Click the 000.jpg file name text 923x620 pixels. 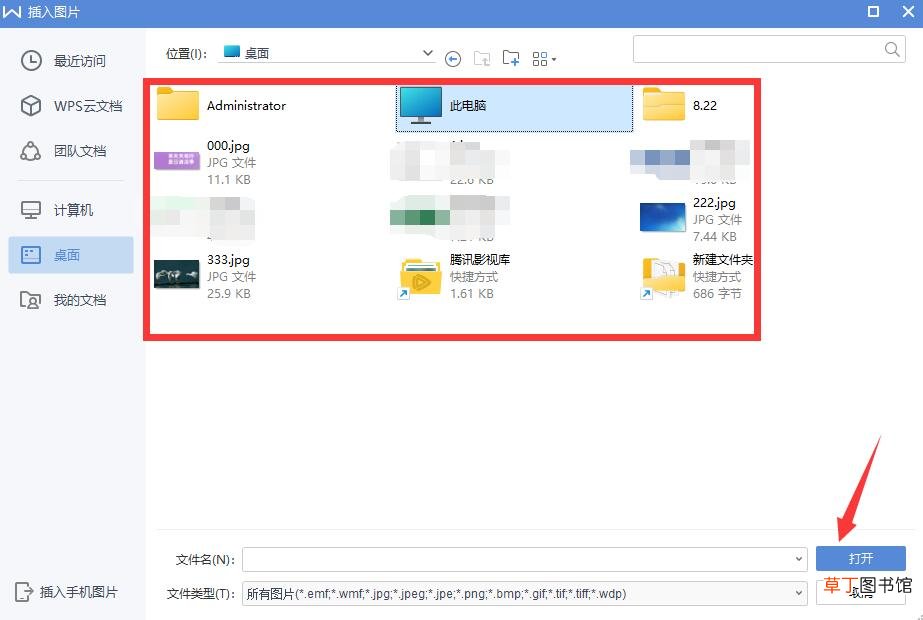(228, 146)
